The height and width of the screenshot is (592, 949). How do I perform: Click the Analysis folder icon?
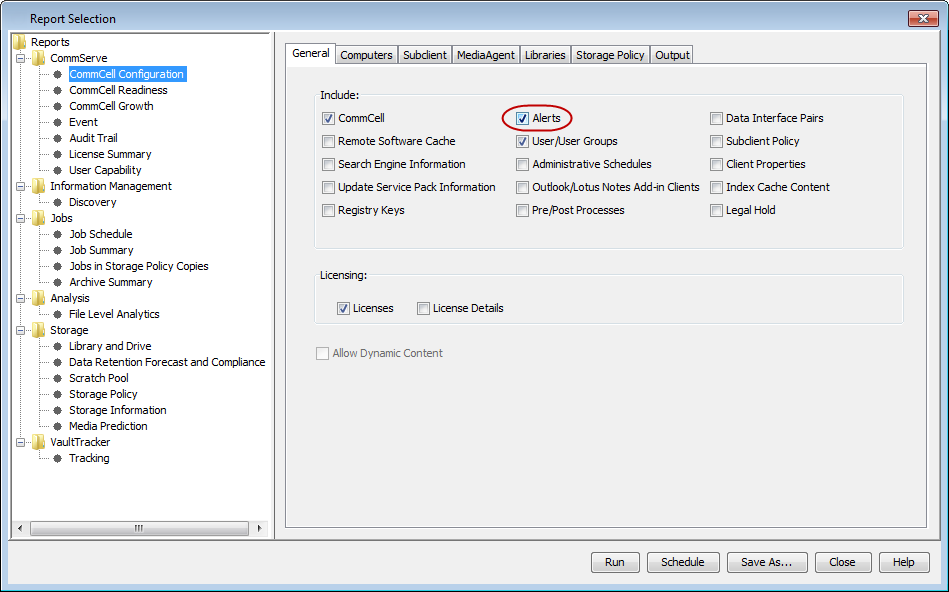pyautogui.click(x=39, y=298)
